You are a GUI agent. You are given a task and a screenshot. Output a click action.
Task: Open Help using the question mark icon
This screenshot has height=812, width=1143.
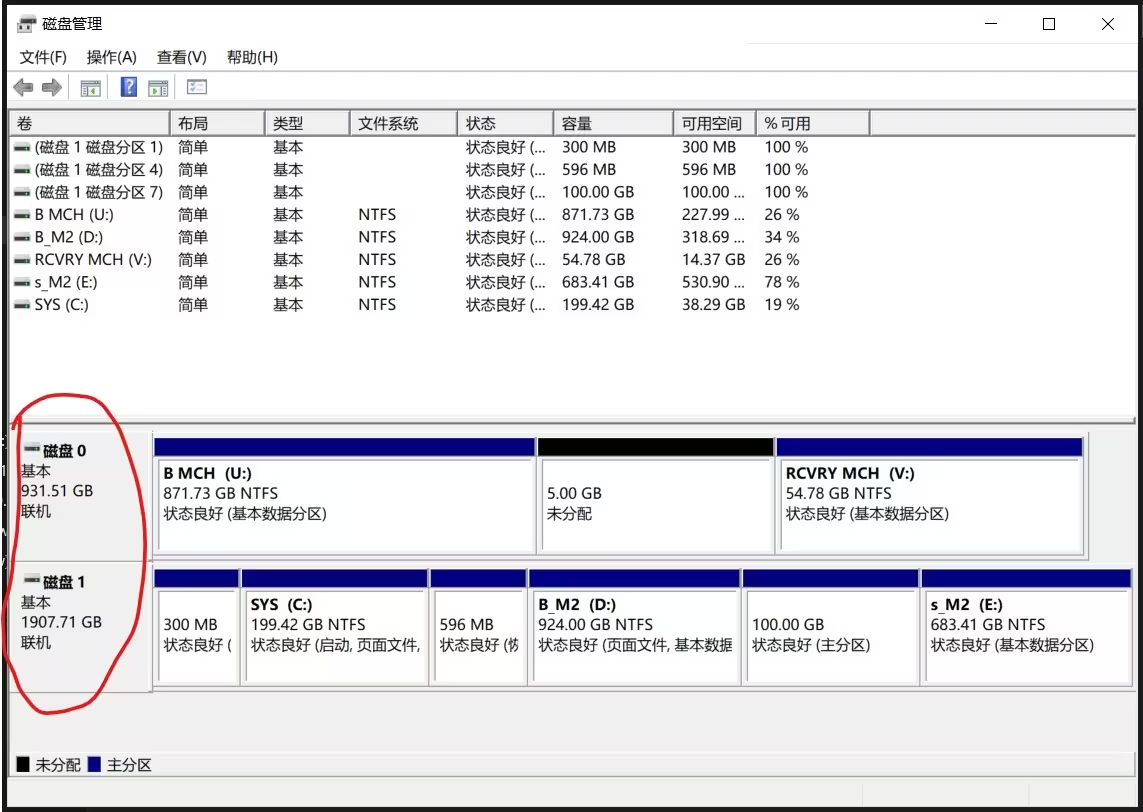(127, 87)
